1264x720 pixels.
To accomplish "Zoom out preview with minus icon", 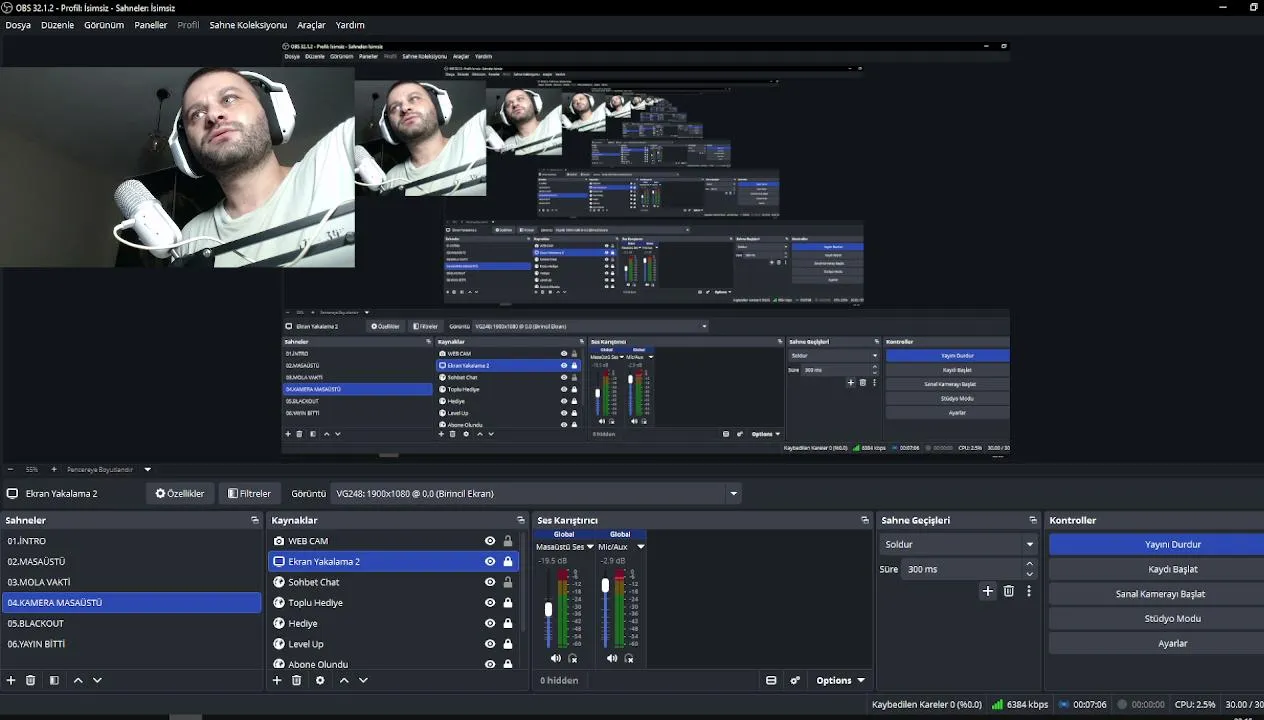I will point(11,469).
